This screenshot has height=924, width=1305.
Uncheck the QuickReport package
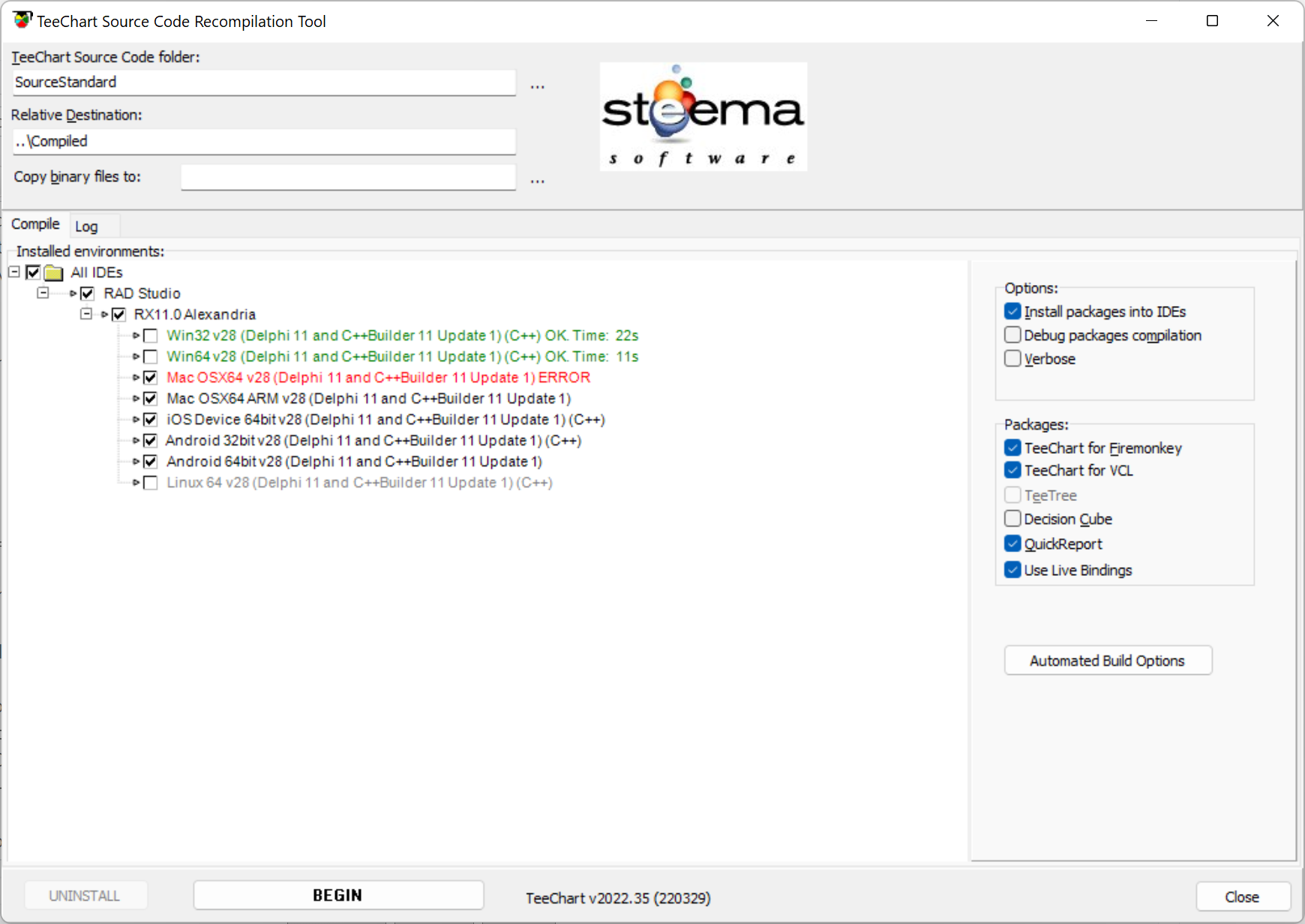coord(1012,544)
